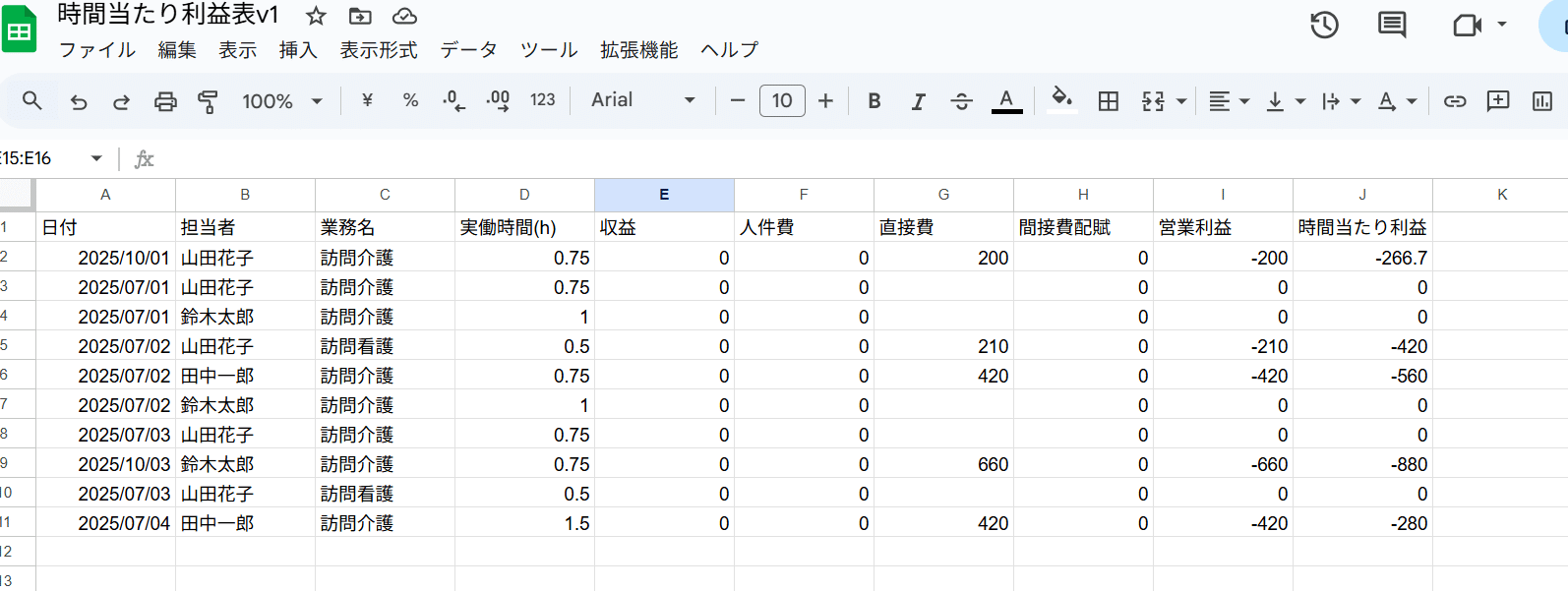The width and height of the screenshot is (1568, 591).
Task: Open the データ menu
Action: [x=468, y=50]
